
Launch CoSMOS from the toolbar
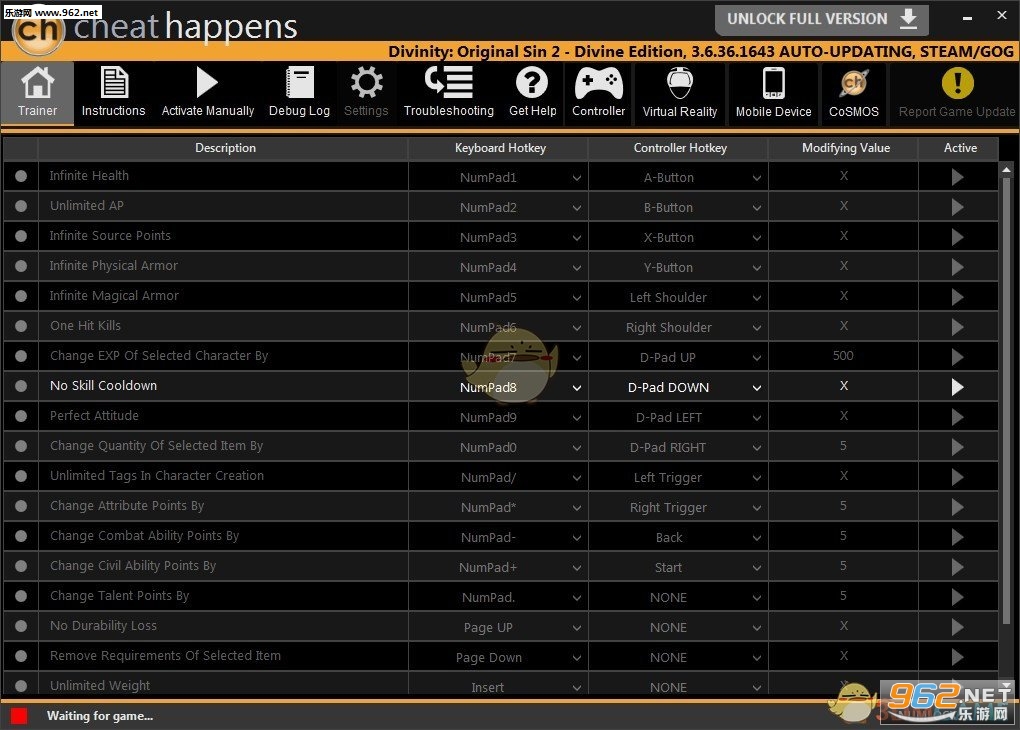(853, 92)
